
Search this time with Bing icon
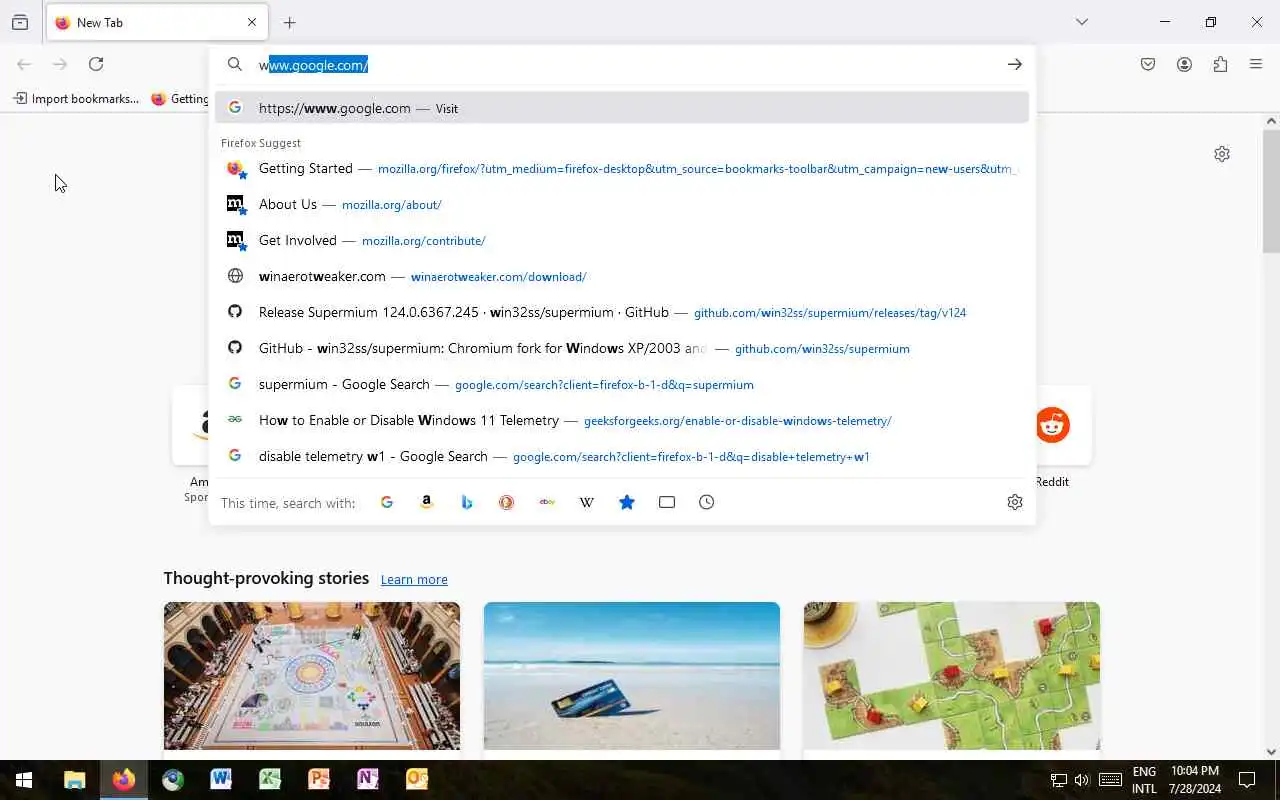467,502
